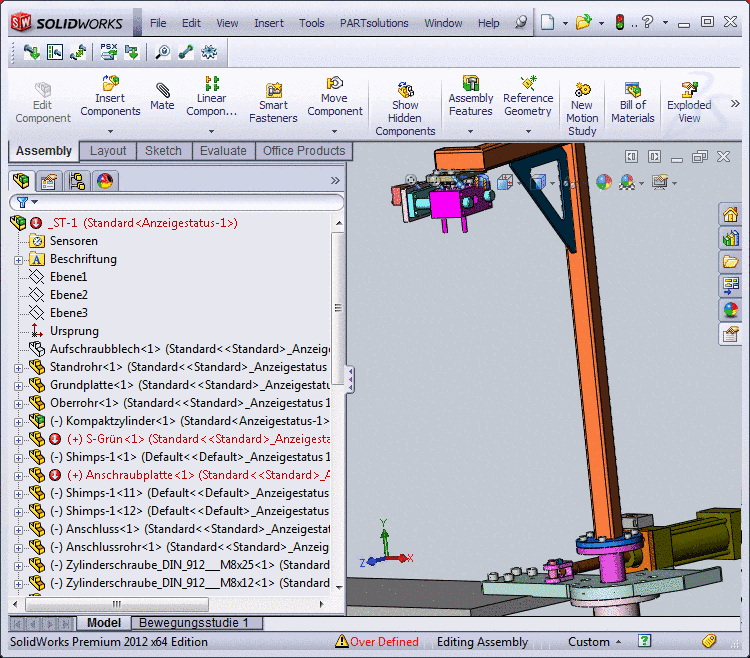The width and height of the screenshot is (750, 658).
Task: Switch to the Evaluate tab
Action: pyautogui.click(x=223, y=151)
